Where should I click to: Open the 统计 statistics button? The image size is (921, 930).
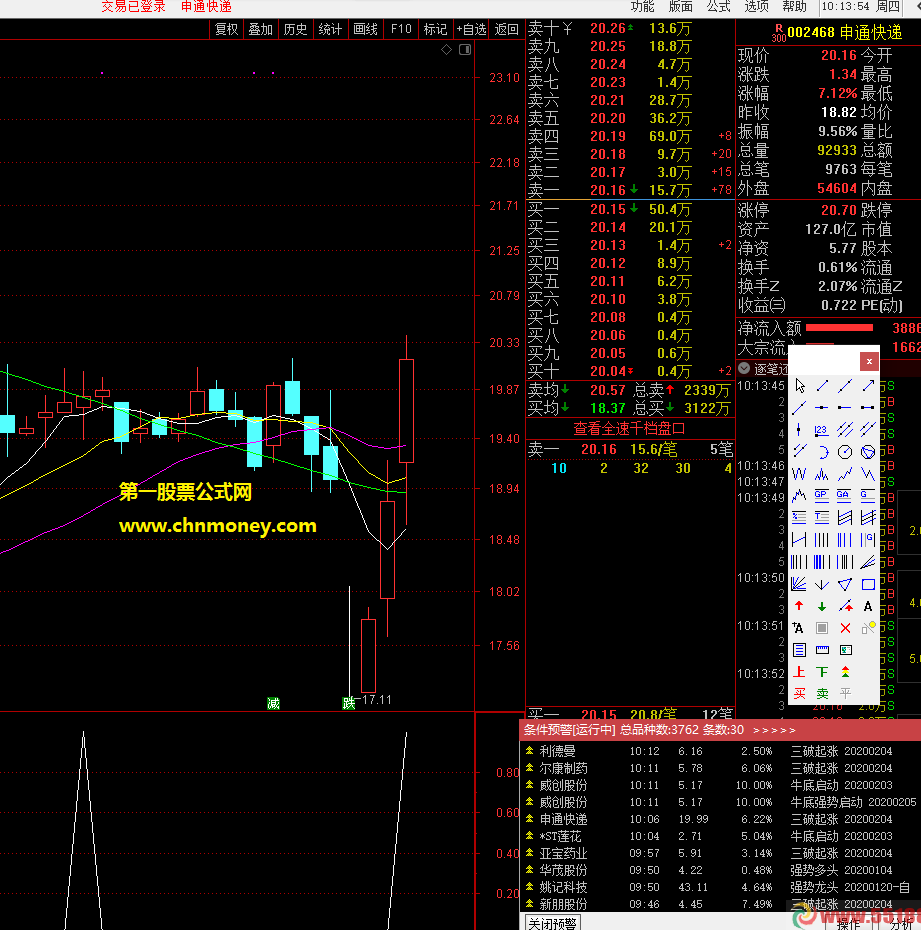[330, 30]
